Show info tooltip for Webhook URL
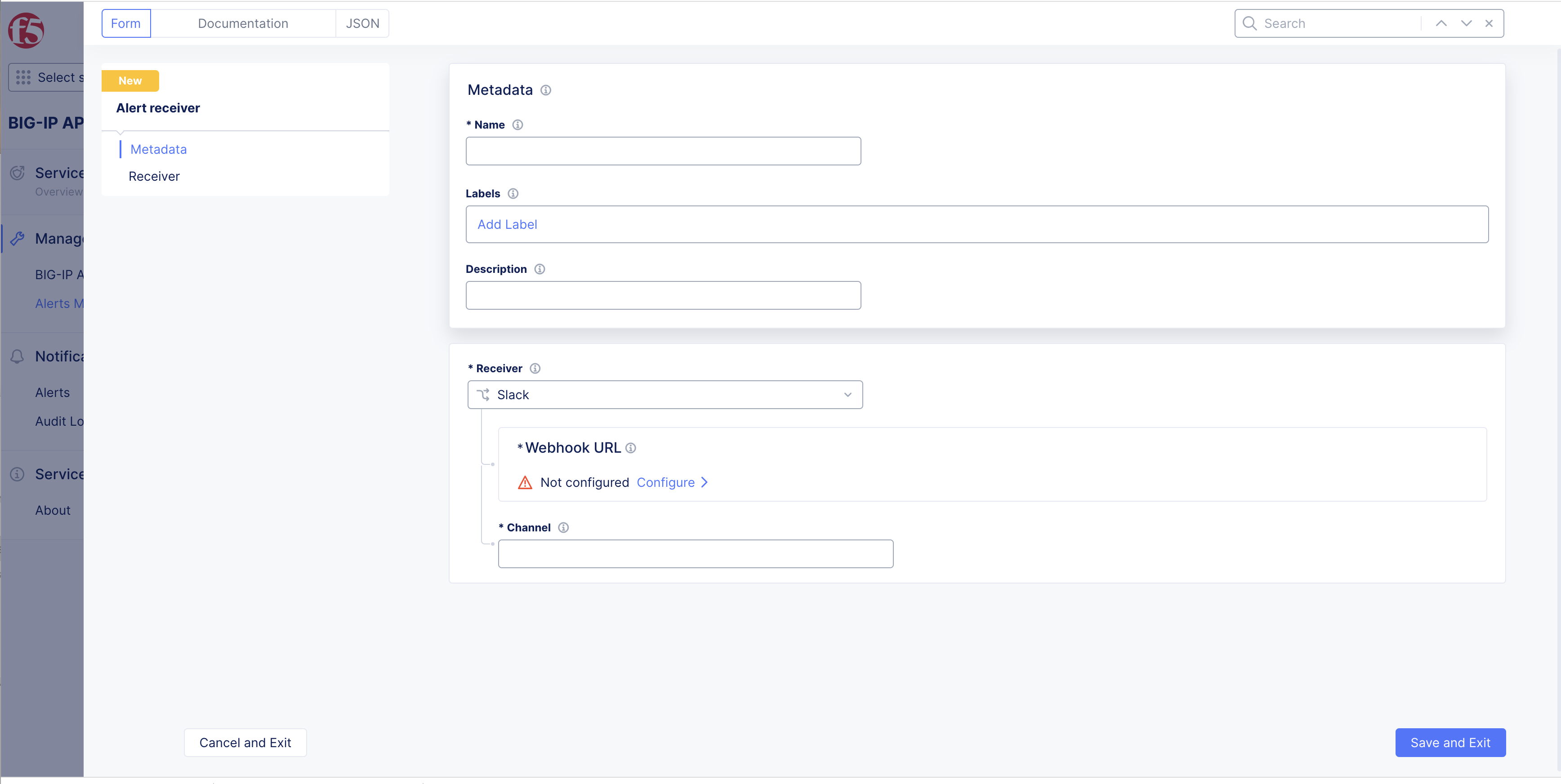The height and width of the screenshot is (784, 1561). [630, 448]
